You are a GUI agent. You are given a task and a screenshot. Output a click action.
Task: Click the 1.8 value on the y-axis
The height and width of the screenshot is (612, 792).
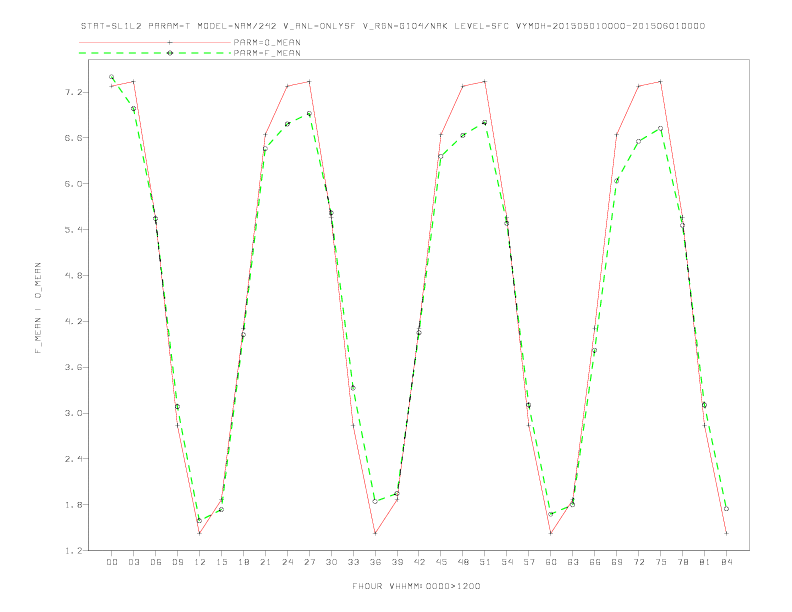tap(73, 504)
